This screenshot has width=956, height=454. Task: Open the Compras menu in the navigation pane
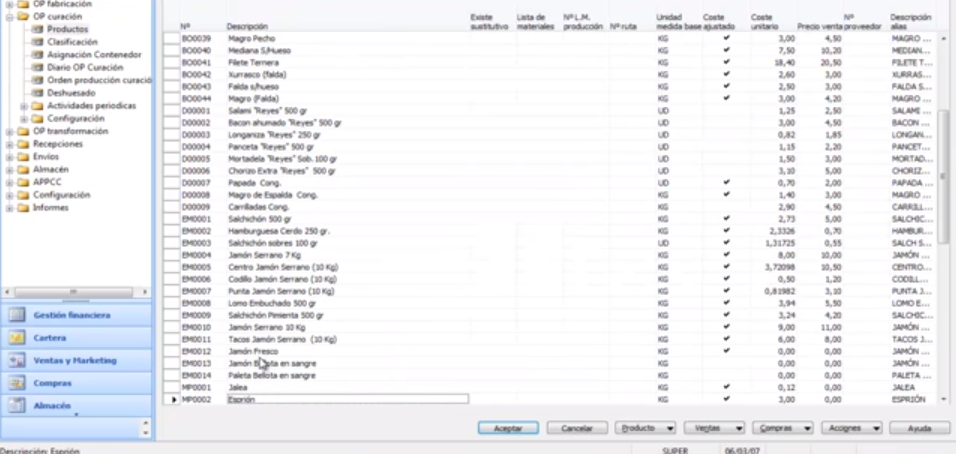point(76,383)
